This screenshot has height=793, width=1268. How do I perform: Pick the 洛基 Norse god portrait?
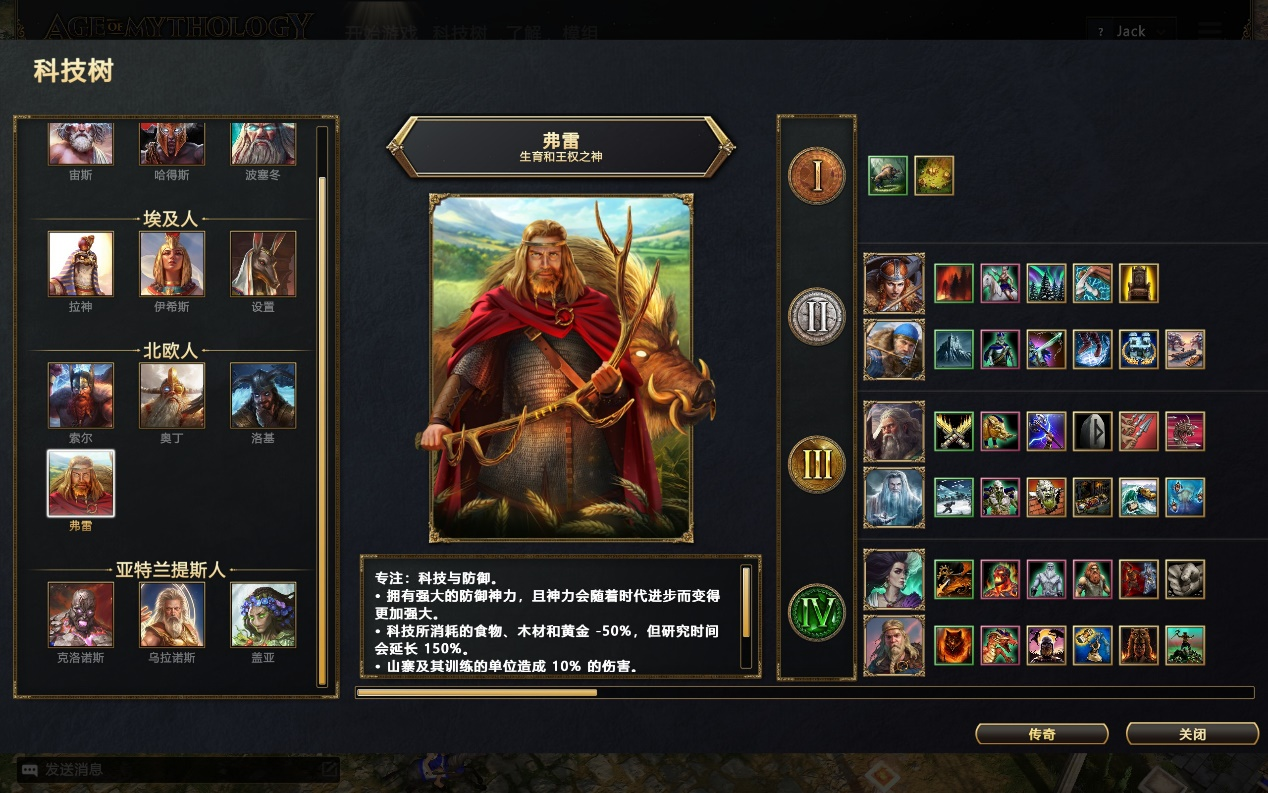[x=263, y=395]
